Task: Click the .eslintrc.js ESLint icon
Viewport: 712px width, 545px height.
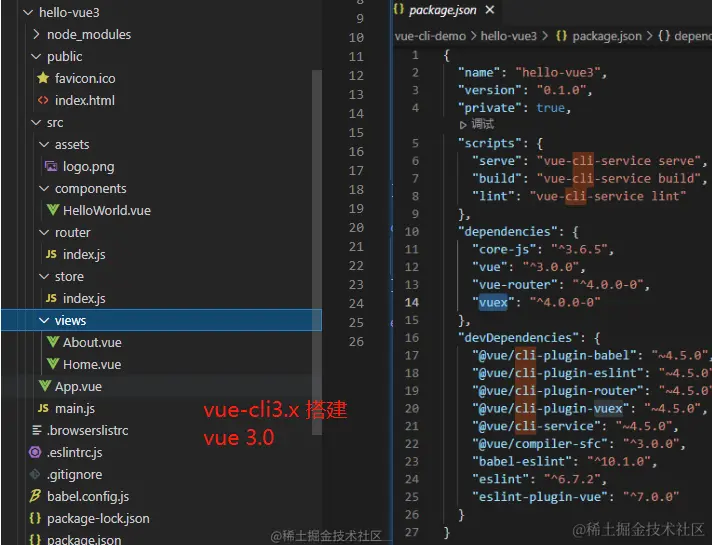Action: [35, 452]
